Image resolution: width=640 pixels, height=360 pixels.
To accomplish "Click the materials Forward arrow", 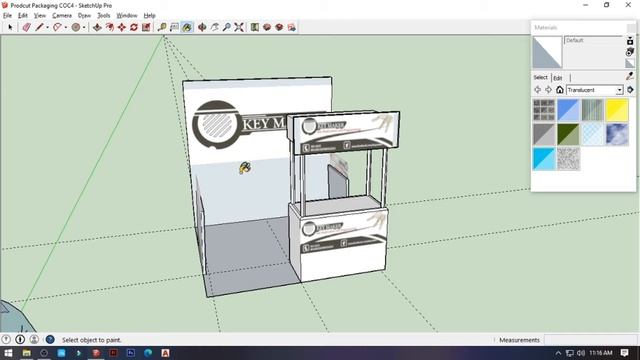I will coord(549,90).
